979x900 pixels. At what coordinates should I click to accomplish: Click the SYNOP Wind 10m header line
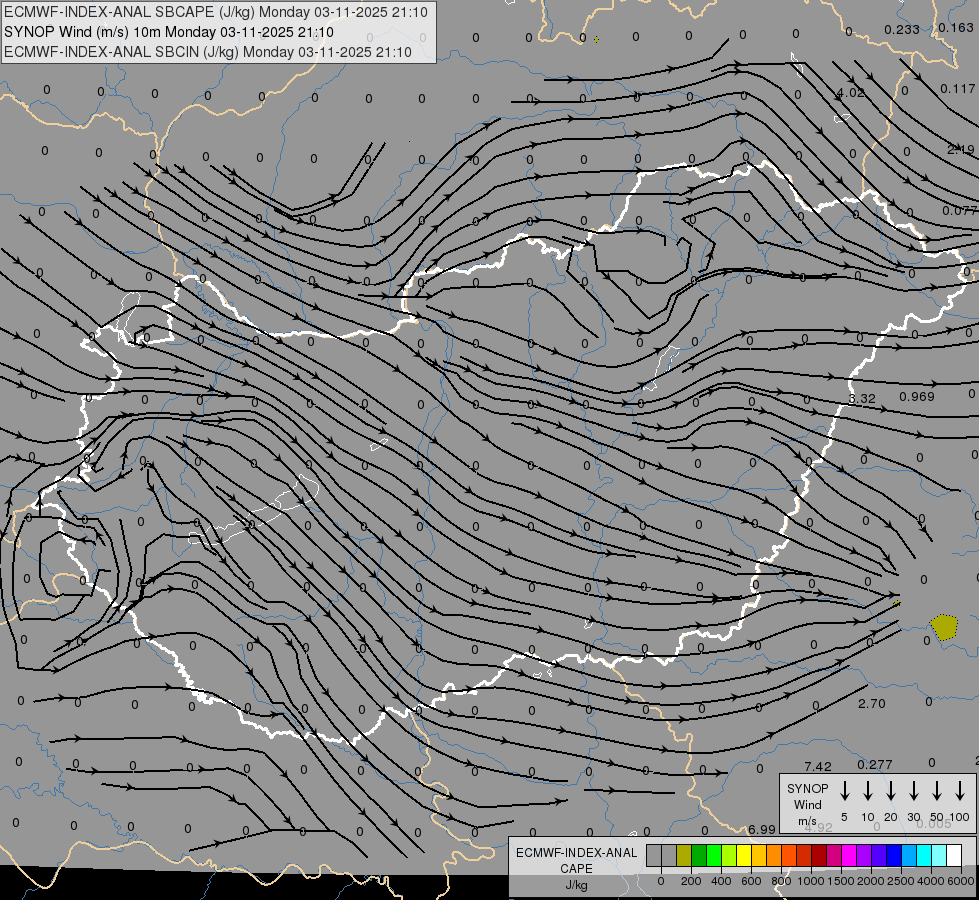coord(169,32)
